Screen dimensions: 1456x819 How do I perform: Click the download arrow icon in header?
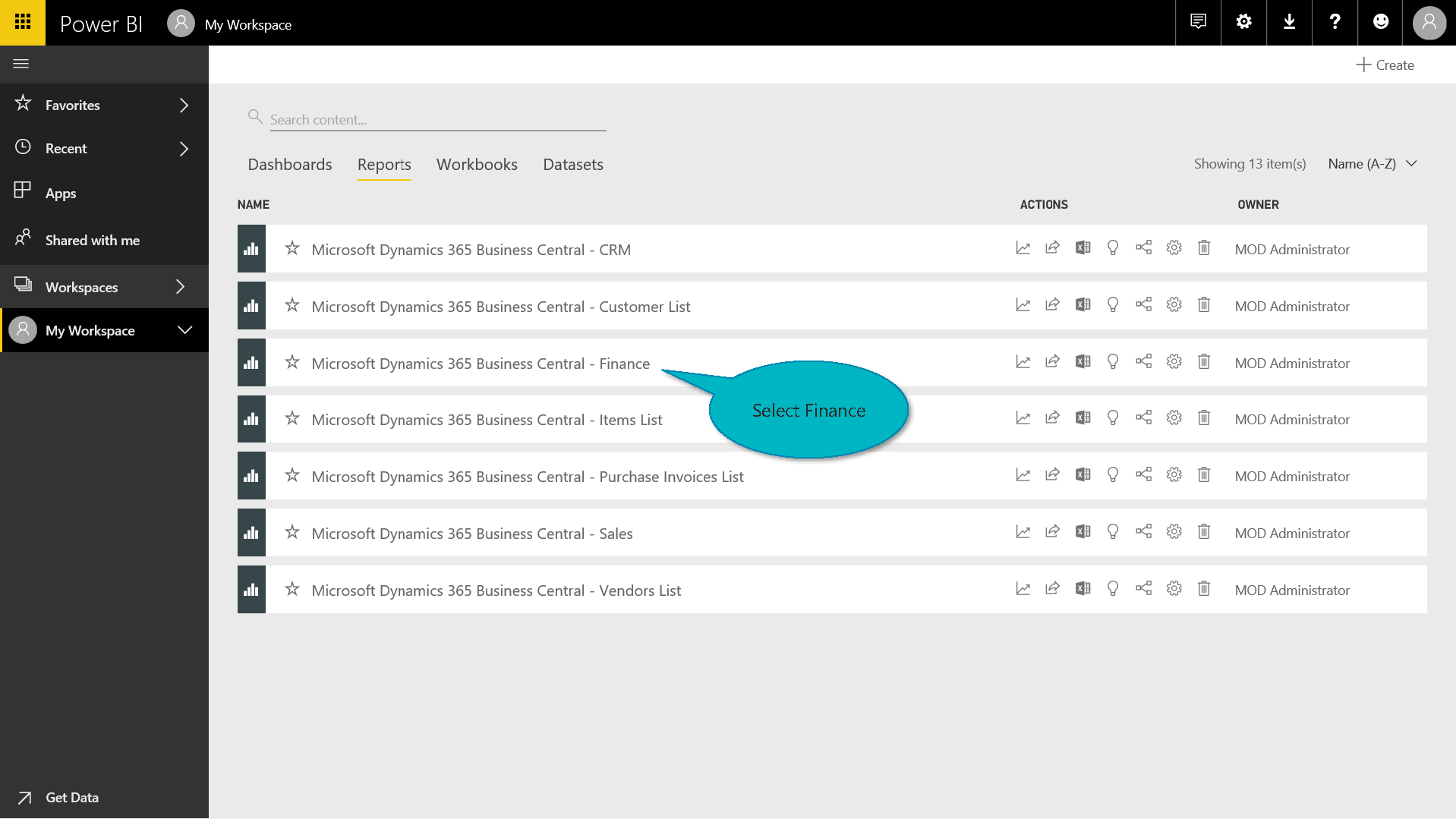coord(1289,22)
